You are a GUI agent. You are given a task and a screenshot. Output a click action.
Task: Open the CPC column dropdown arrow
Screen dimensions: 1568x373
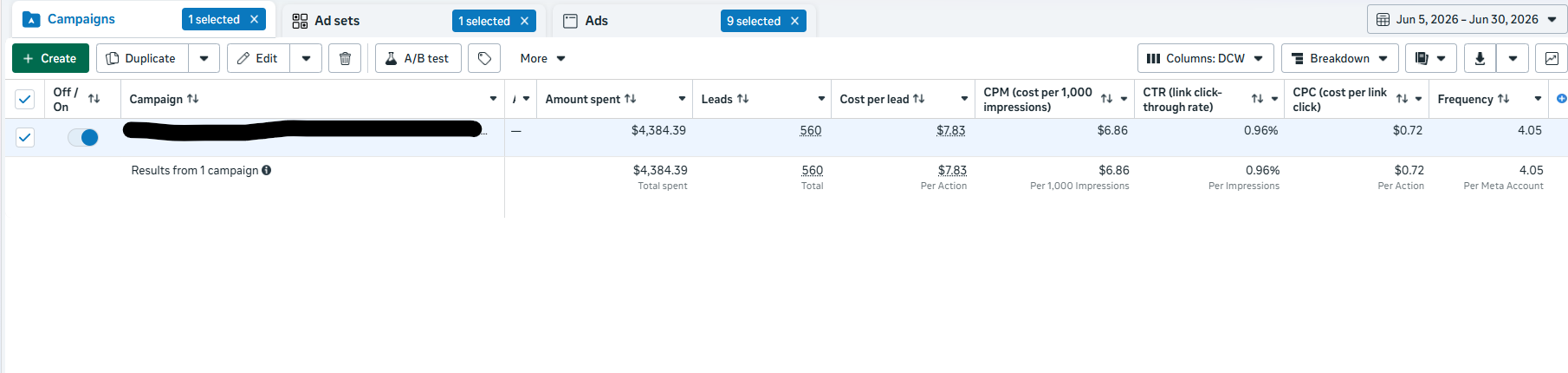tap(1419, 99)
